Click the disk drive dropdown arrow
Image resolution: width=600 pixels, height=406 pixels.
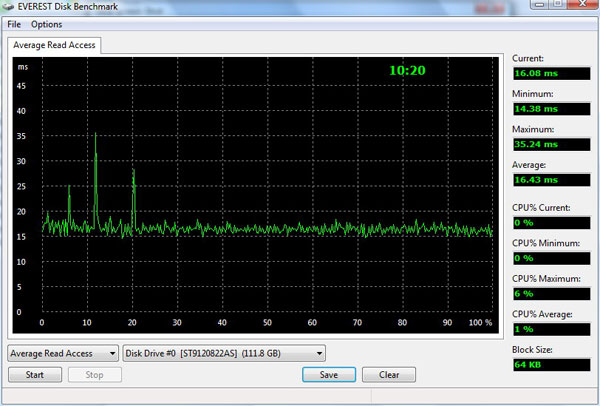tap(319, 354)
